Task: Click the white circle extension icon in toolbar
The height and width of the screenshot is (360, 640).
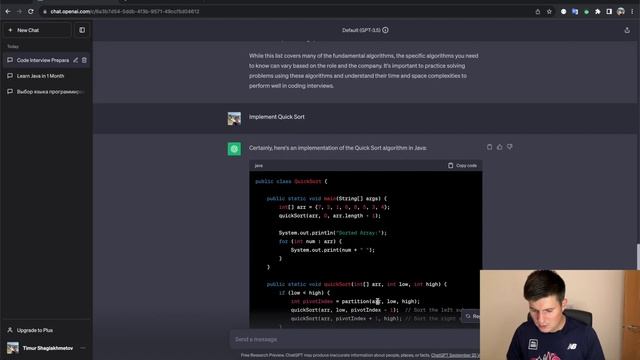Action: pyautogui.click(x=564, y=12)
